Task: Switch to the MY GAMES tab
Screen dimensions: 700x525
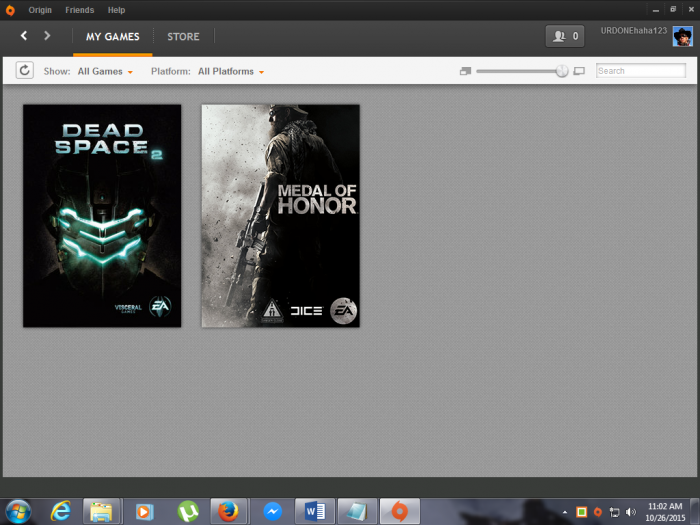Action: pyautogui.click(x=112, y=37)
